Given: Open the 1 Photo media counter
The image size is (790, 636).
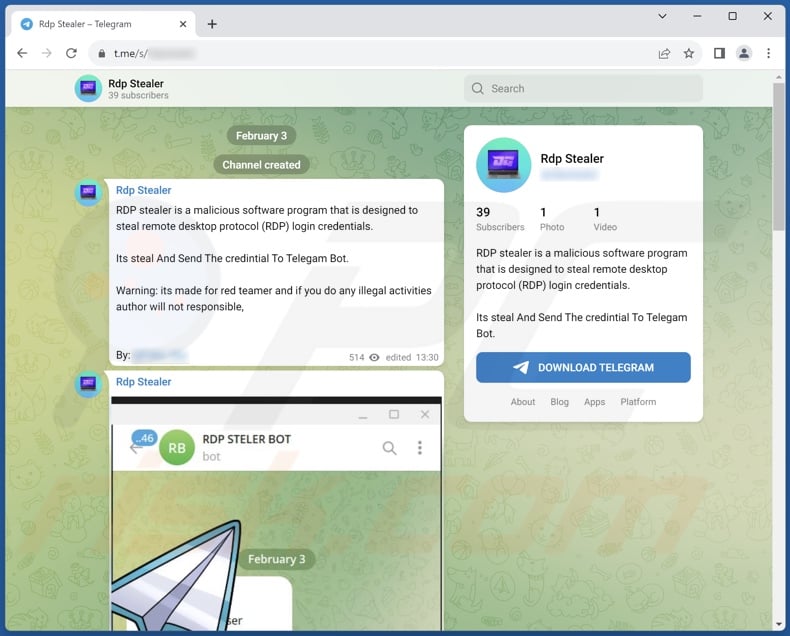Looking at the screenshot, I should coord(552,219).
